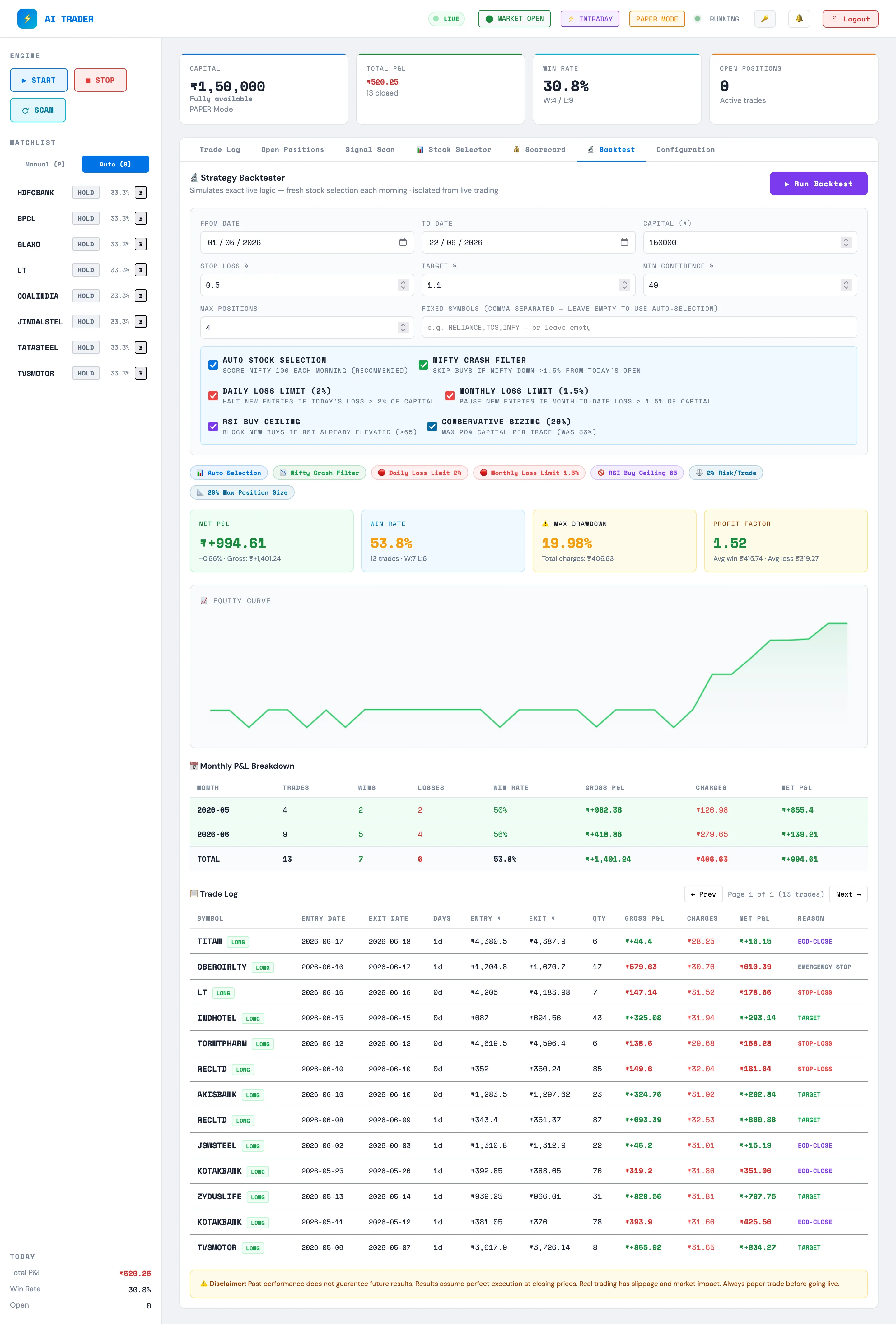Toggle Daily Loss Limit (2%) checkbox
This screenshot has width=896, height=1324.
(x=213, y=396)
